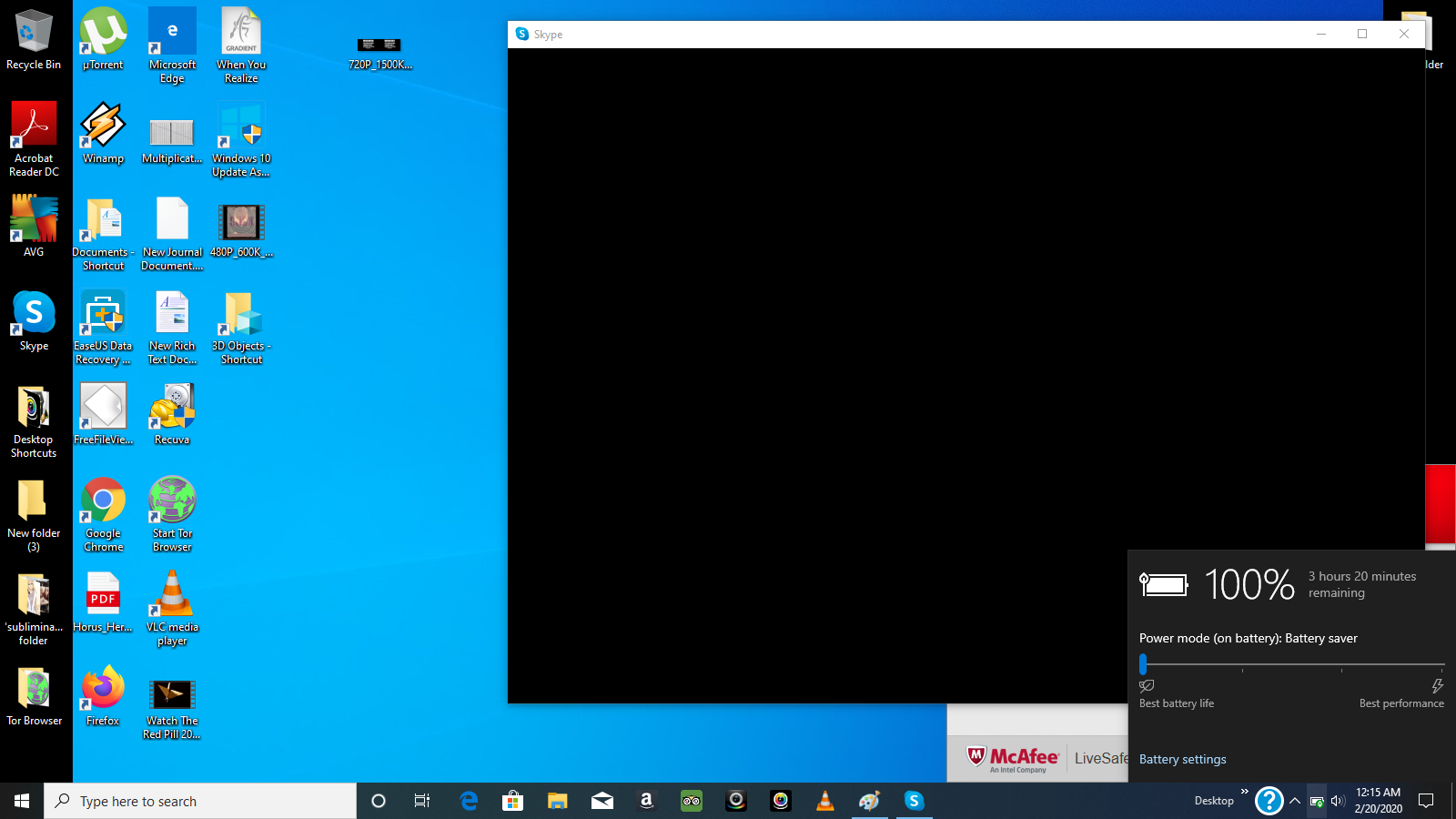Select the VLC media player desktop shortcut
Viewport: 1456px width, 819px height.
pyautogui.click(x=172, y=609)
